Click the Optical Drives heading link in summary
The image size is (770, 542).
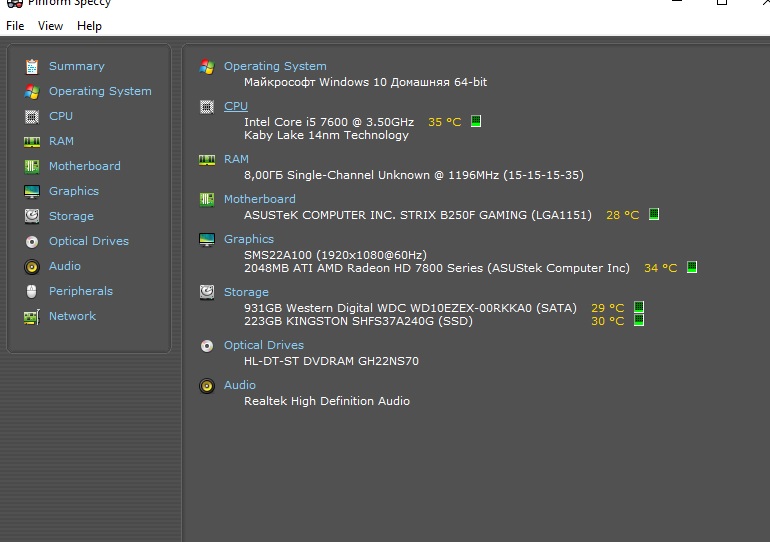pos(264,345)
